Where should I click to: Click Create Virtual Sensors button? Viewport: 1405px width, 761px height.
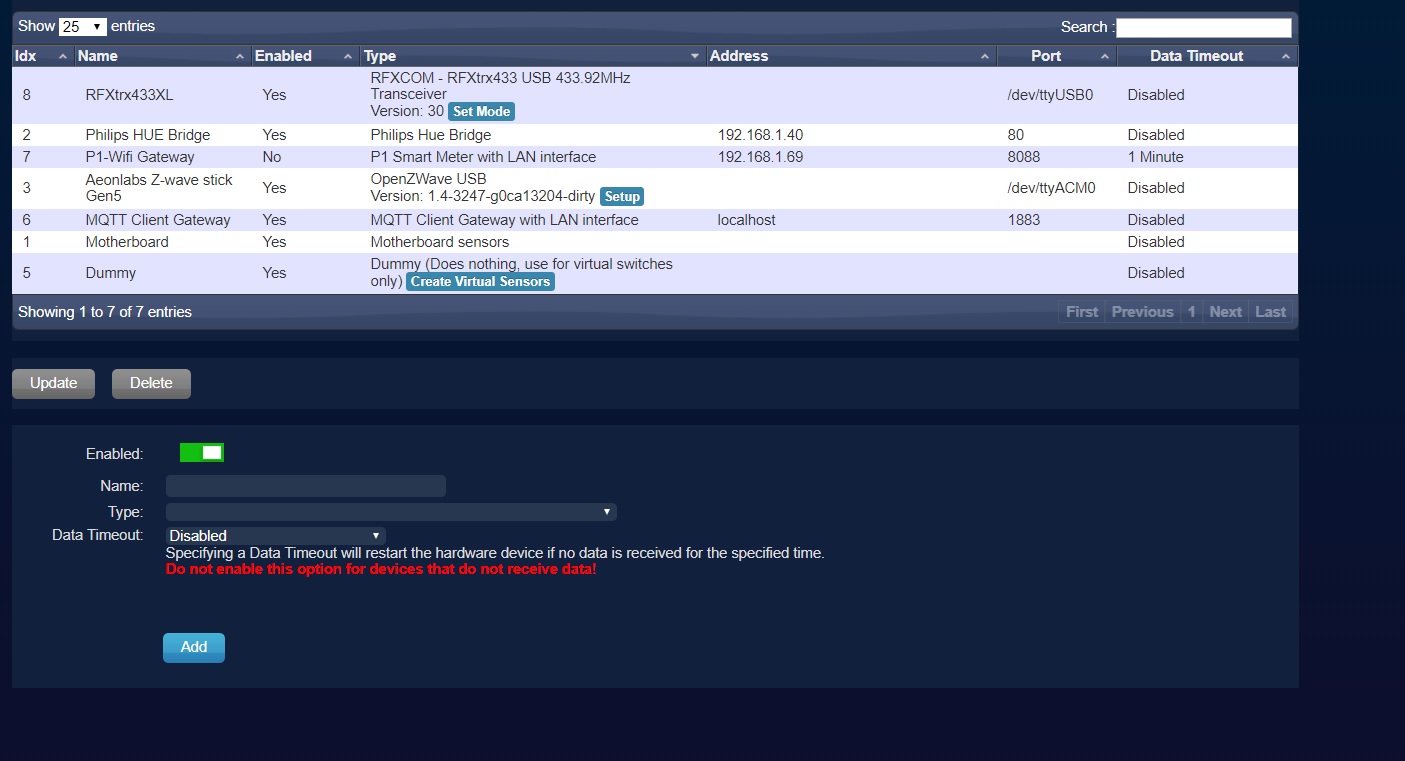[x=480, y=282]
